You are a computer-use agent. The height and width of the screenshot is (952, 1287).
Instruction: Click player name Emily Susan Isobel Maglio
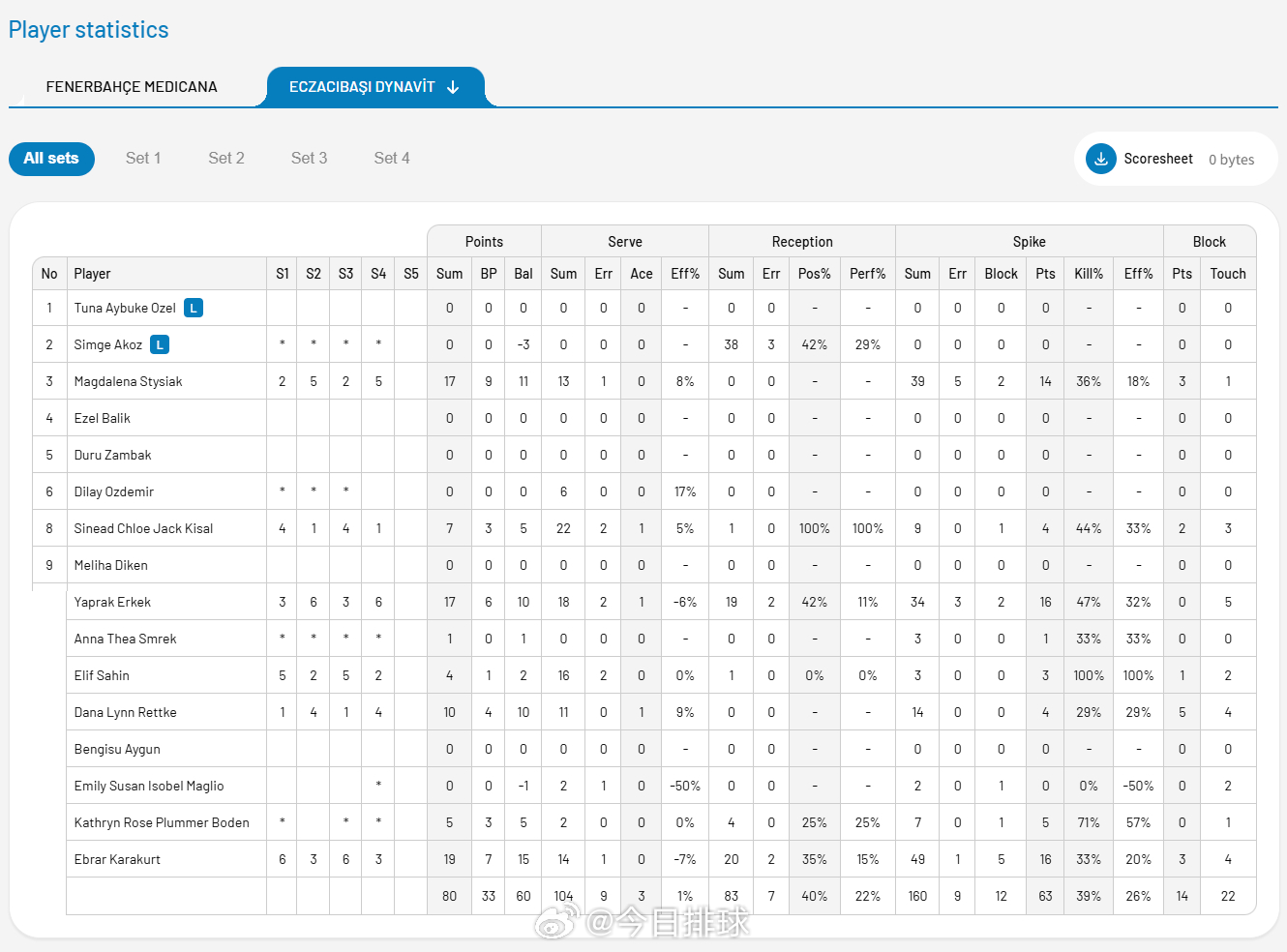[x=149, y=787]
